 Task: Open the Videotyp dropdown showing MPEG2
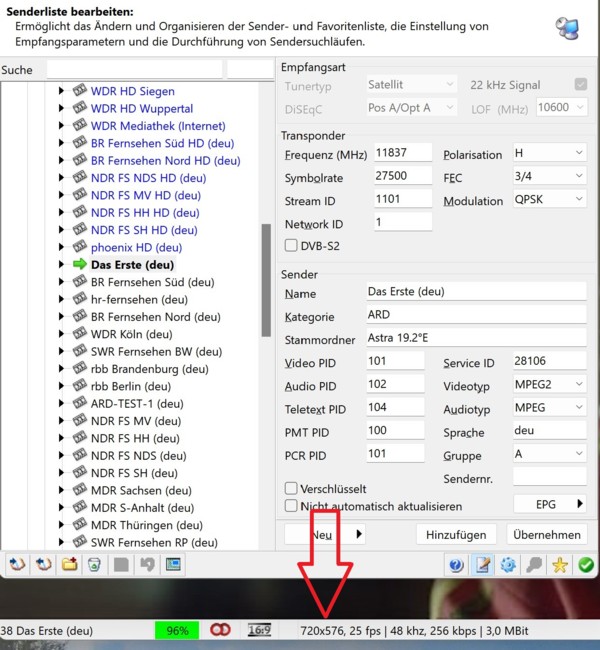point(549,384)
